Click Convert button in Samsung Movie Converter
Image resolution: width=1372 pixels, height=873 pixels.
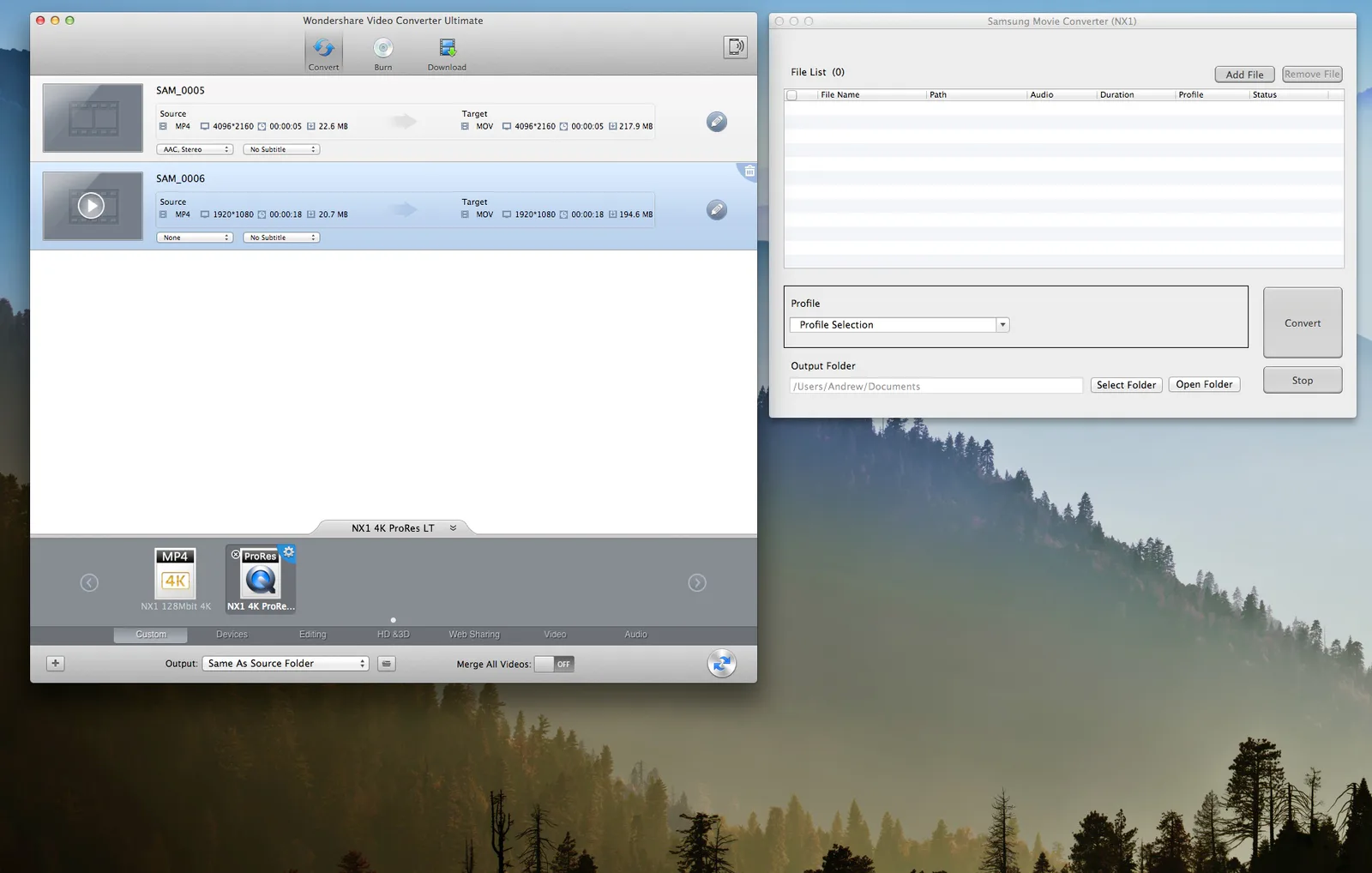1303,323
